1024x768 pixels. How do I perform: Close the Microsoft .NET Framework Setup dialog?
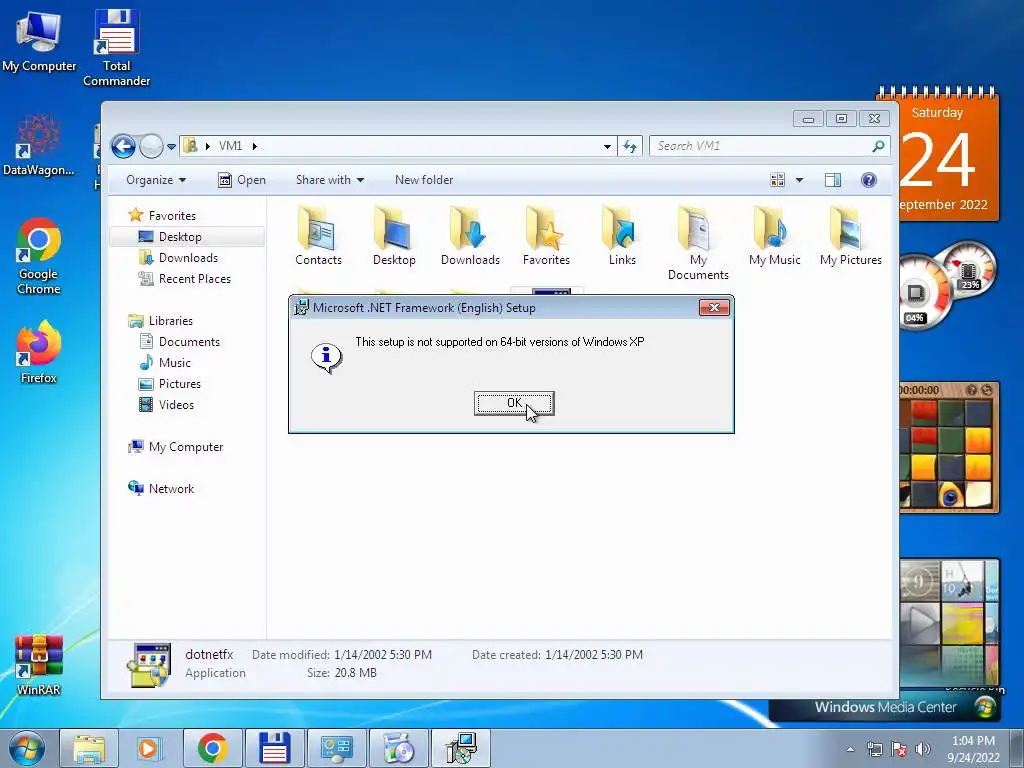point(714,308)
